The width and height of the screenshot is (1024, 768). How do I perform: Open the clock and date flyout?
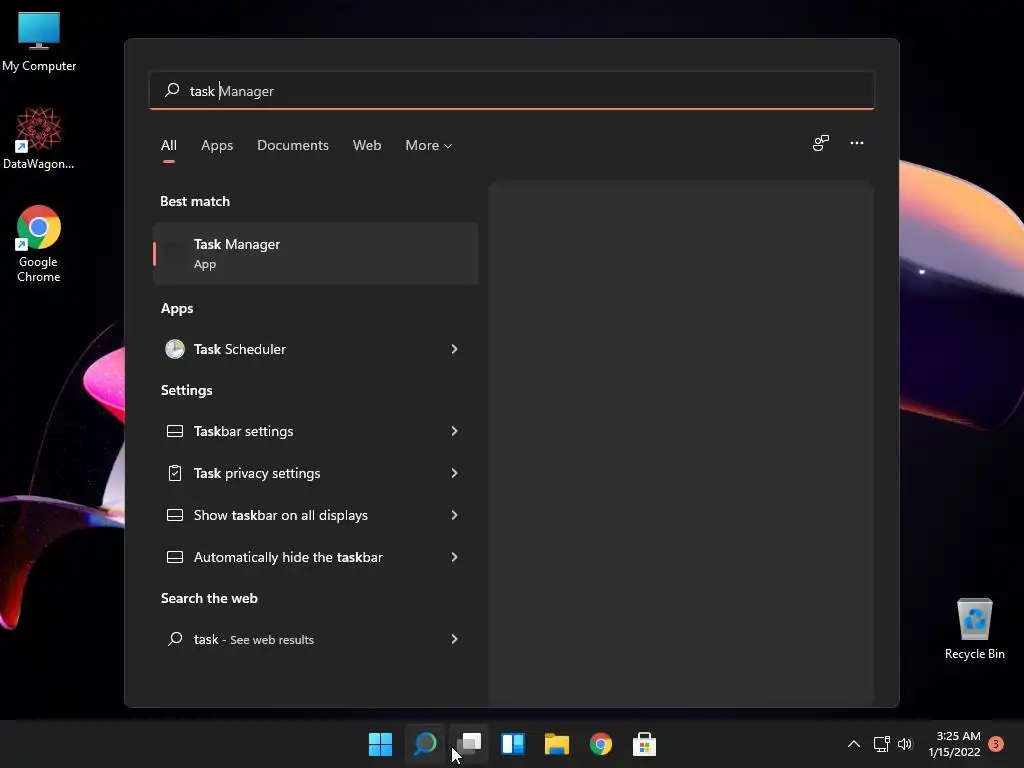[955, 744]
